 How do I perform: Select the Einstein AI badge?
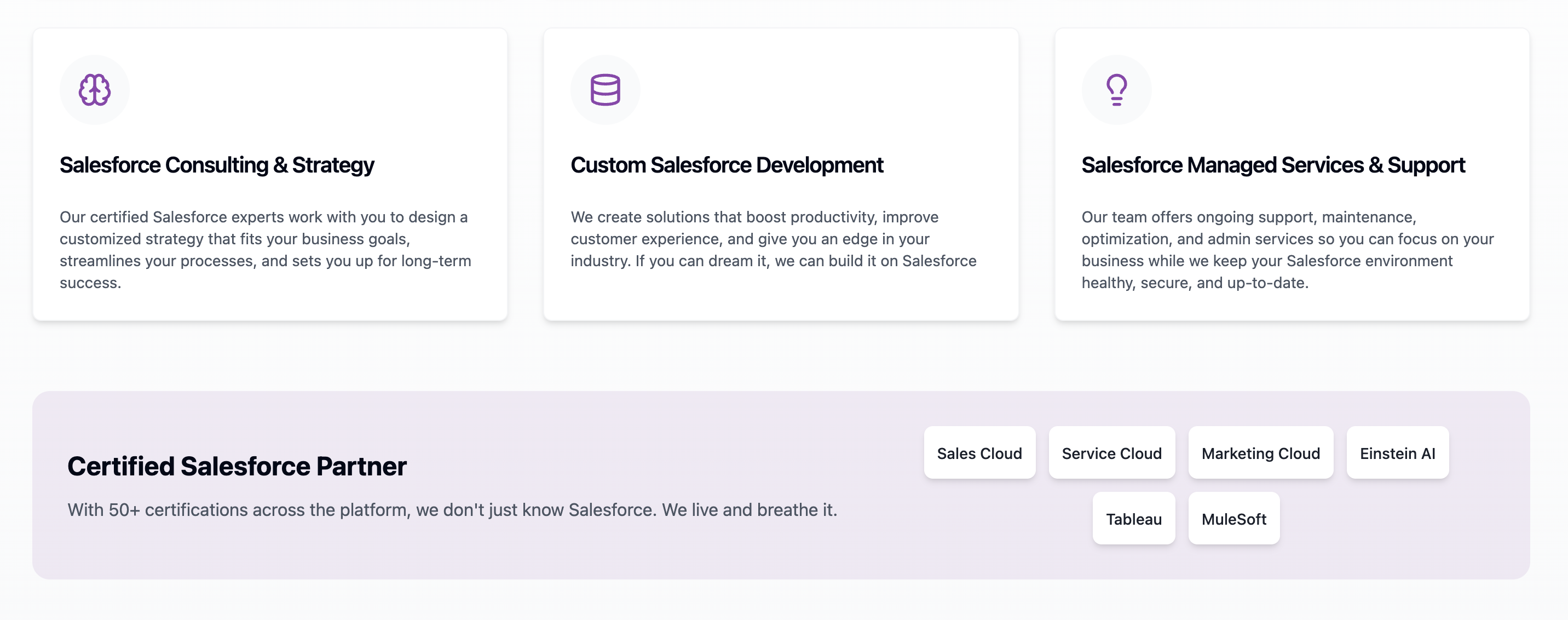tap(1398, 452)
